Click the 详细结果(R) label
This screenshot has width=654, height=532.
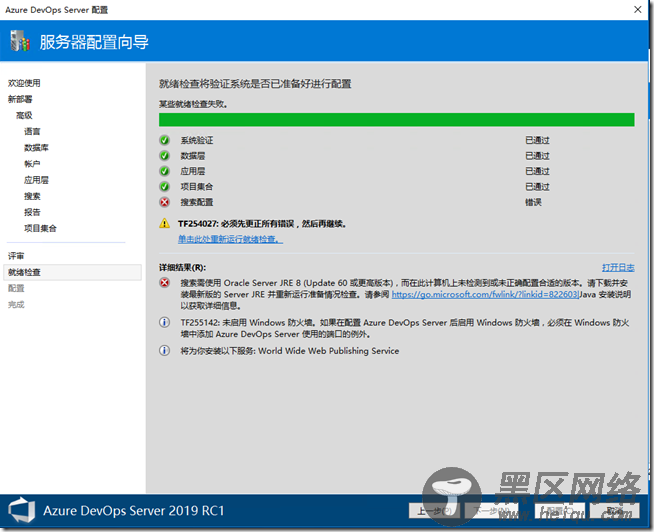tap(183, 267)
